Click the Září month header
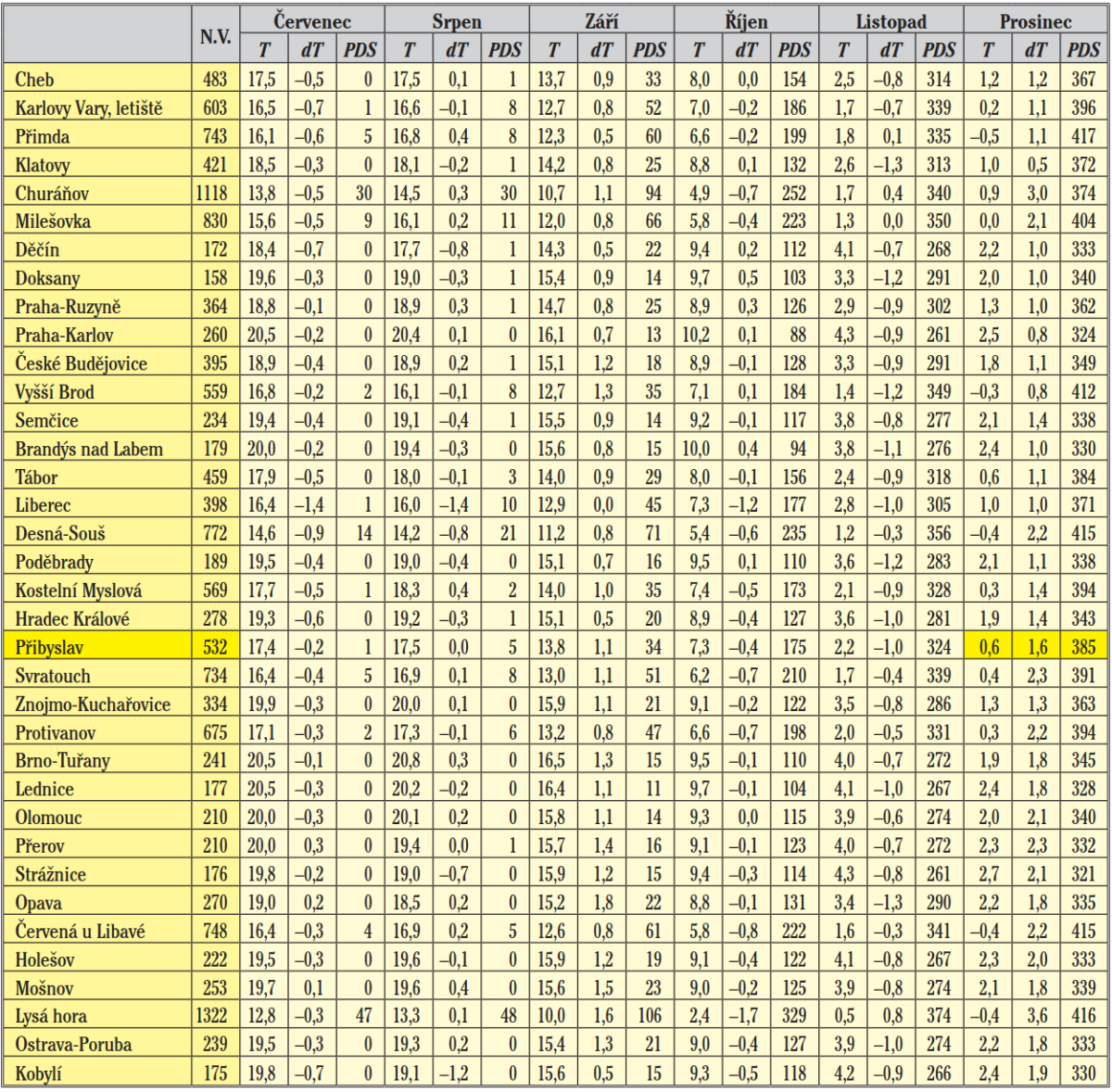Image resolution: width=1112 pixels, height=1092 pixels. pos(601,20)
